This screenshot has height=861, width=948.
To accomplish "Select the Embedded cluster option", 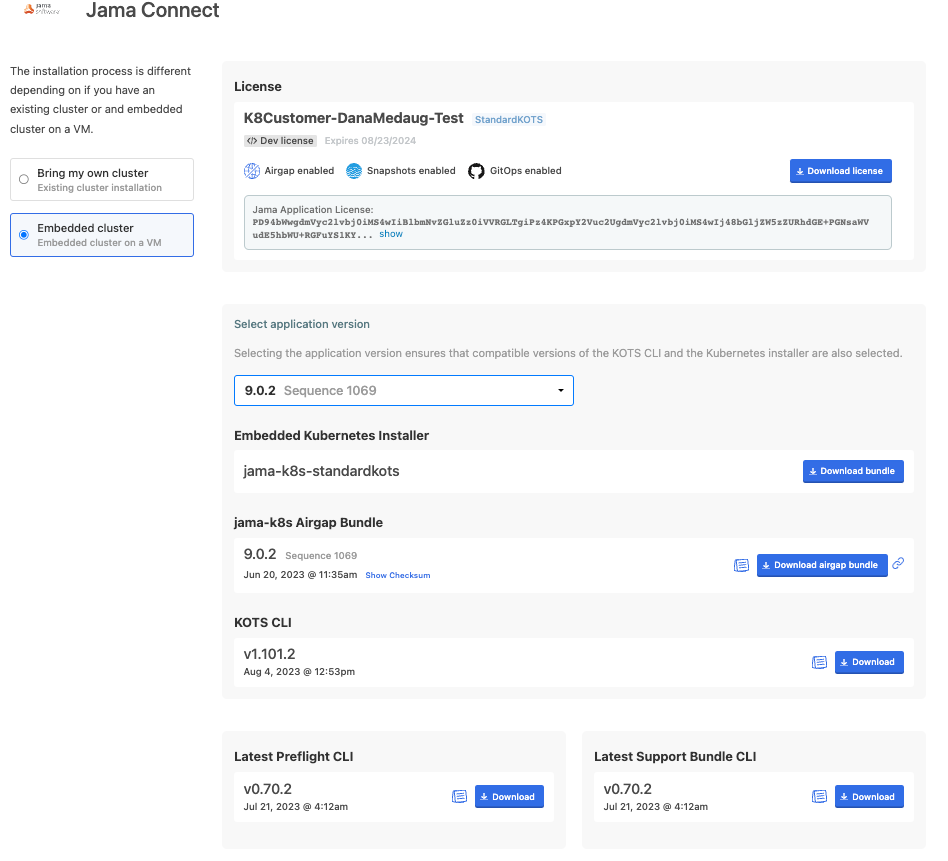I will point(23,235).
